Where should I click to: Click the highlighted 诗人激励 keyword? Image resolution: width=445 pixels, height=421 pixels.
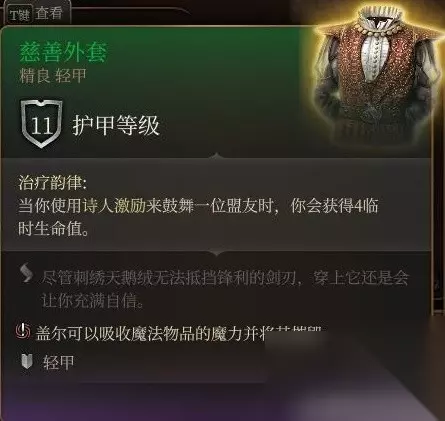tap(114, 206)
